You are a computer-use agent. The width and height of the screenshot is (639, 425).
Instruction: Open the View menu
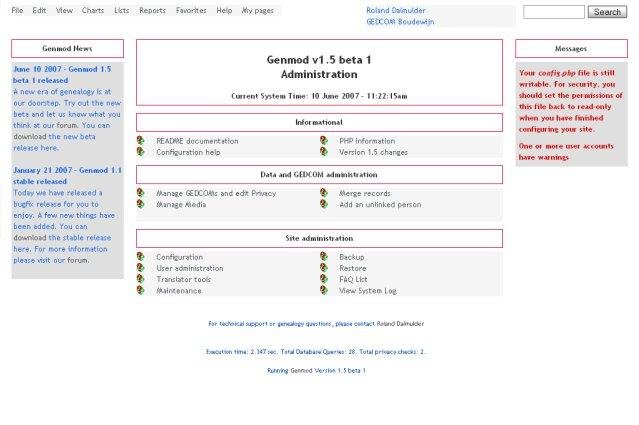[64, 11]
